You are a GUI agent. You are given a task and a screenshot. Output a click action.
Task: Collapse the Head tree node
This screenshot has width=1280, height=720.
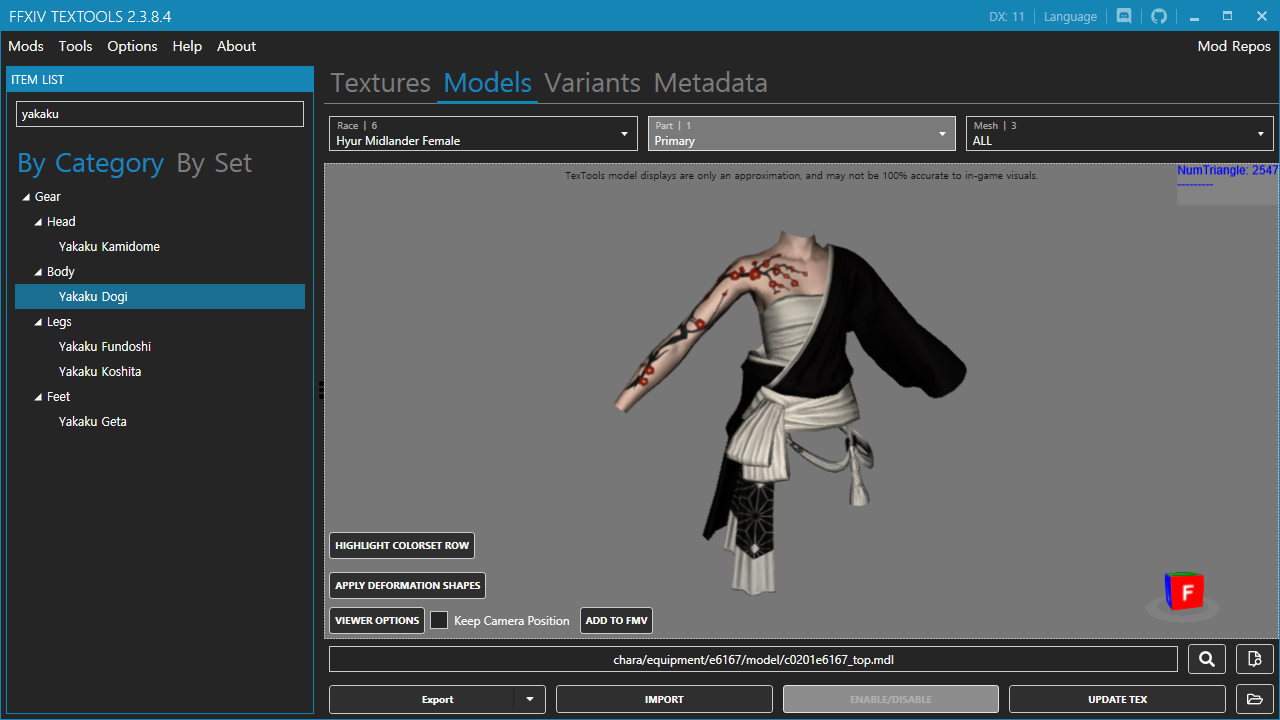(38, 222)
